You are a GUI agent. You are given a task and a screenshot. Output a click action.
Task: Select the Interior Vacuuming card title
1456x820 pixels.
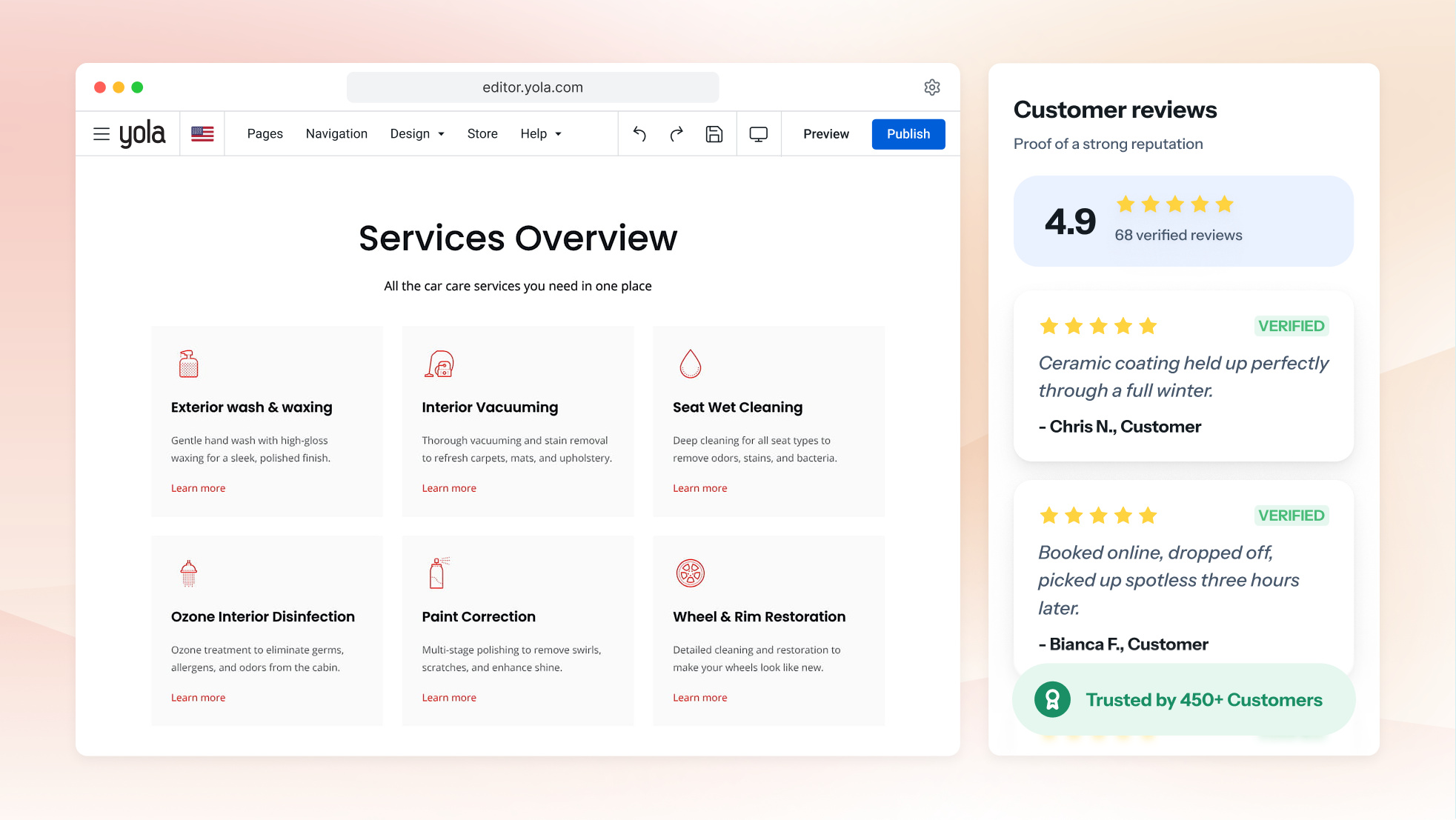pyautogui.click(x=490, y=407)
